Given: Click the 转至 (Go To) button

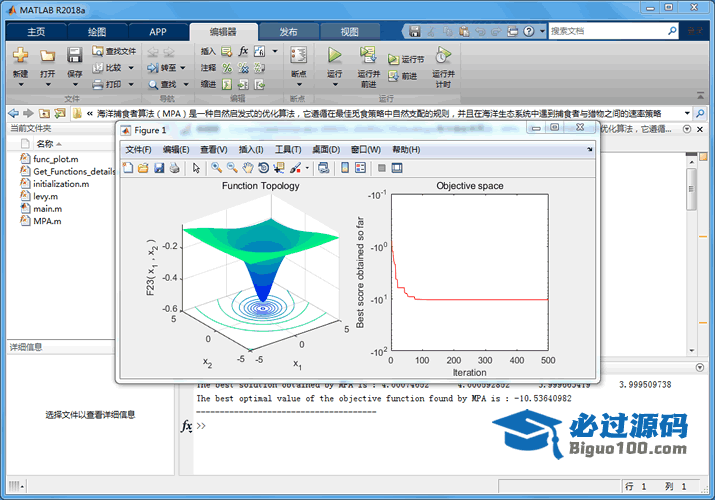Looking at the screenshot, I should [162, 68].
